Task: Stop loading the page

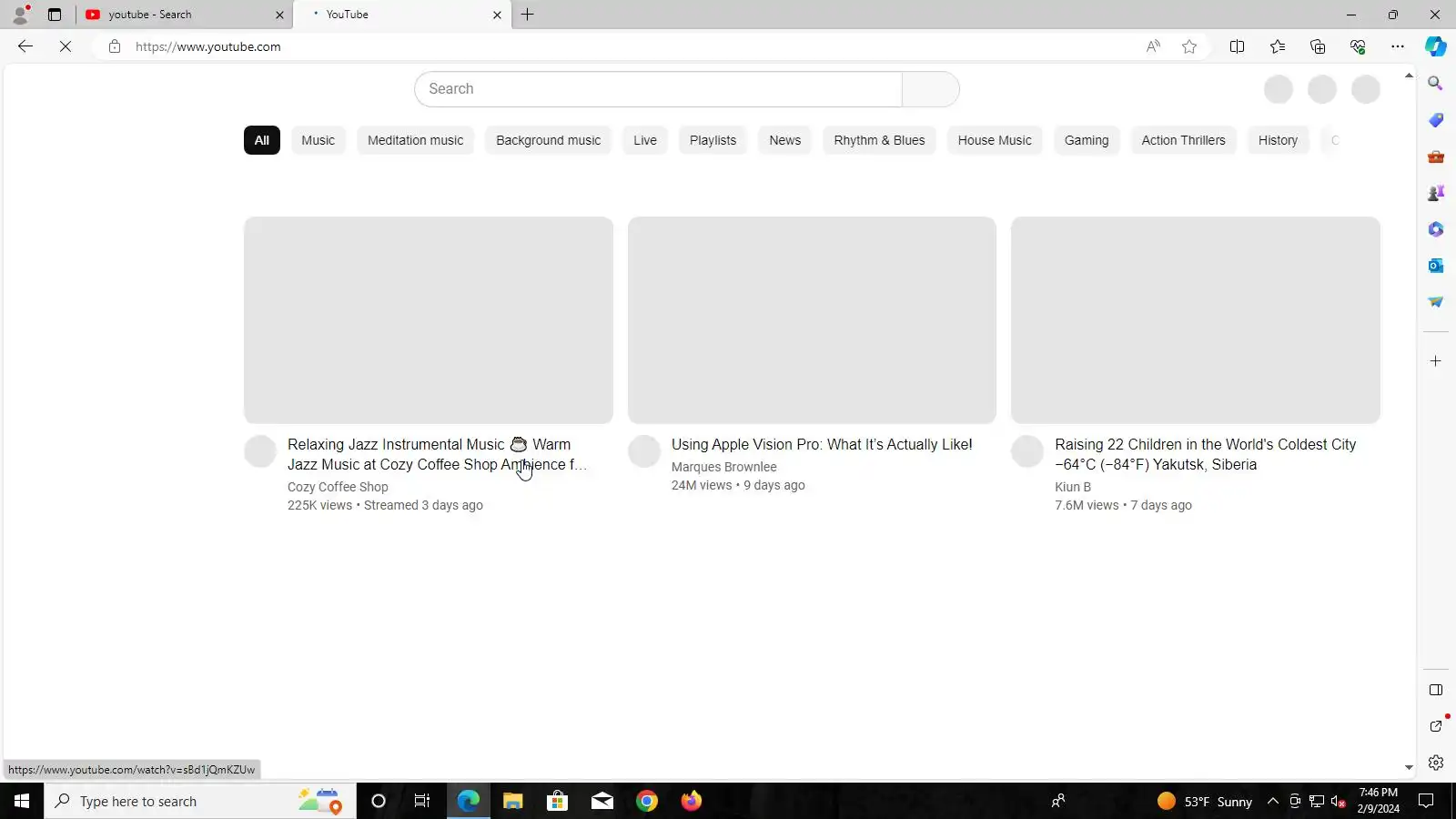Action: coord(66,46)
